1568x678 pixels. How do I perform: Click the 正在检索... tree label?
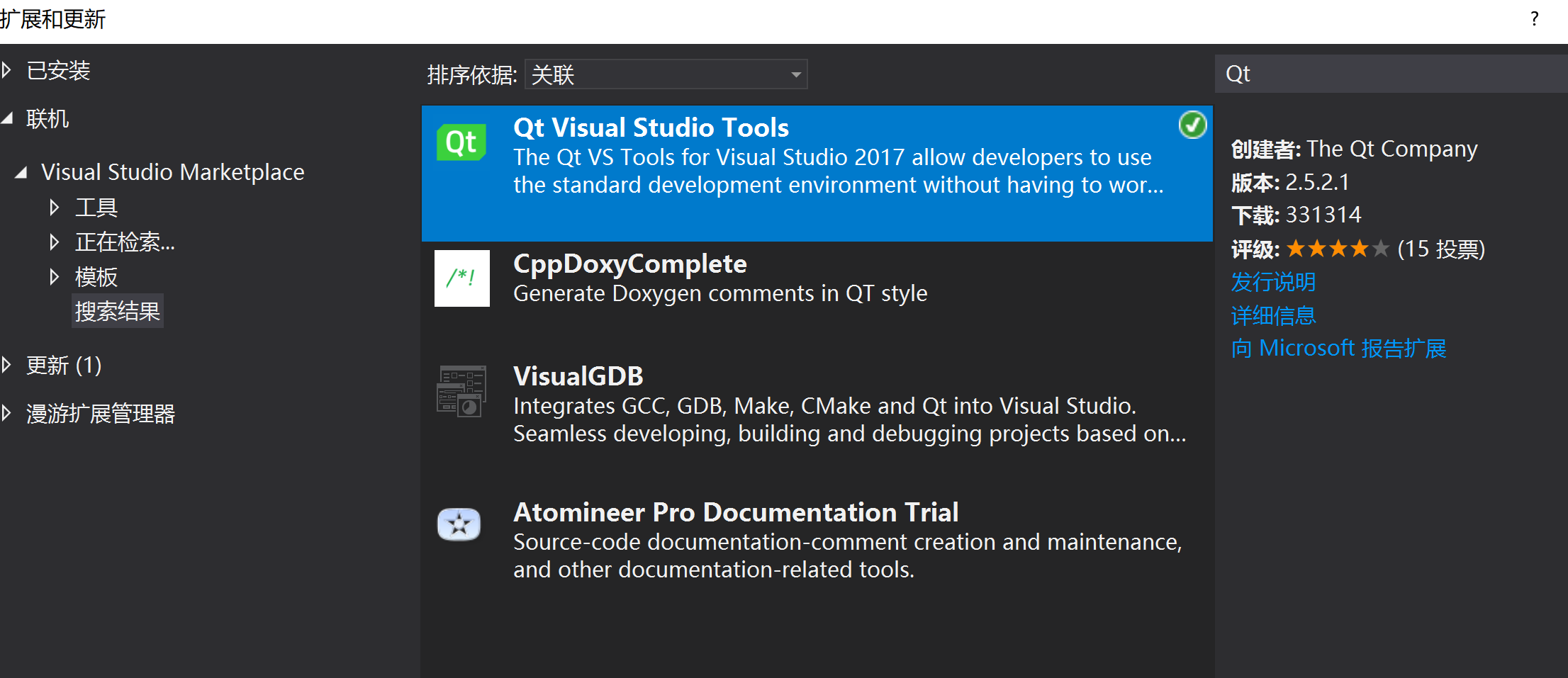tap(125, 242)
